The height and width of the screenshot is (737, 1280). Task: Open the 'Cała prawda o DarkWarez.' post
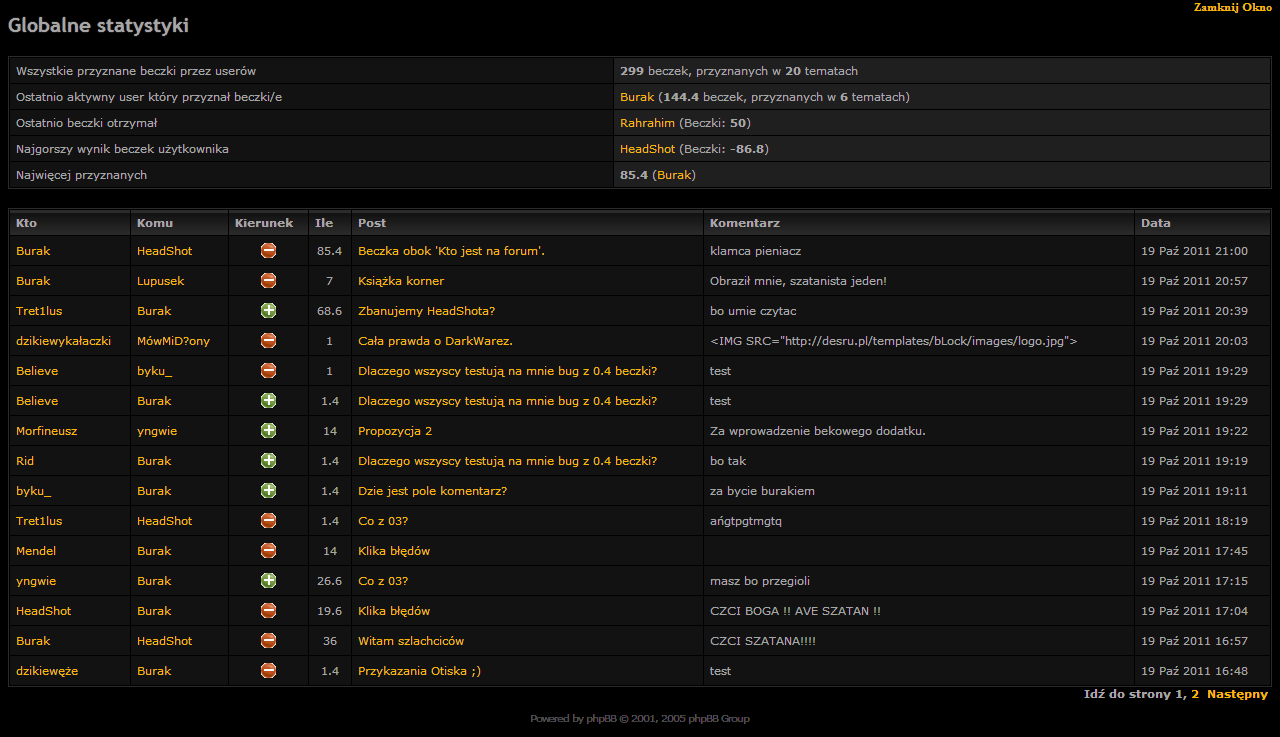point(435,341)
